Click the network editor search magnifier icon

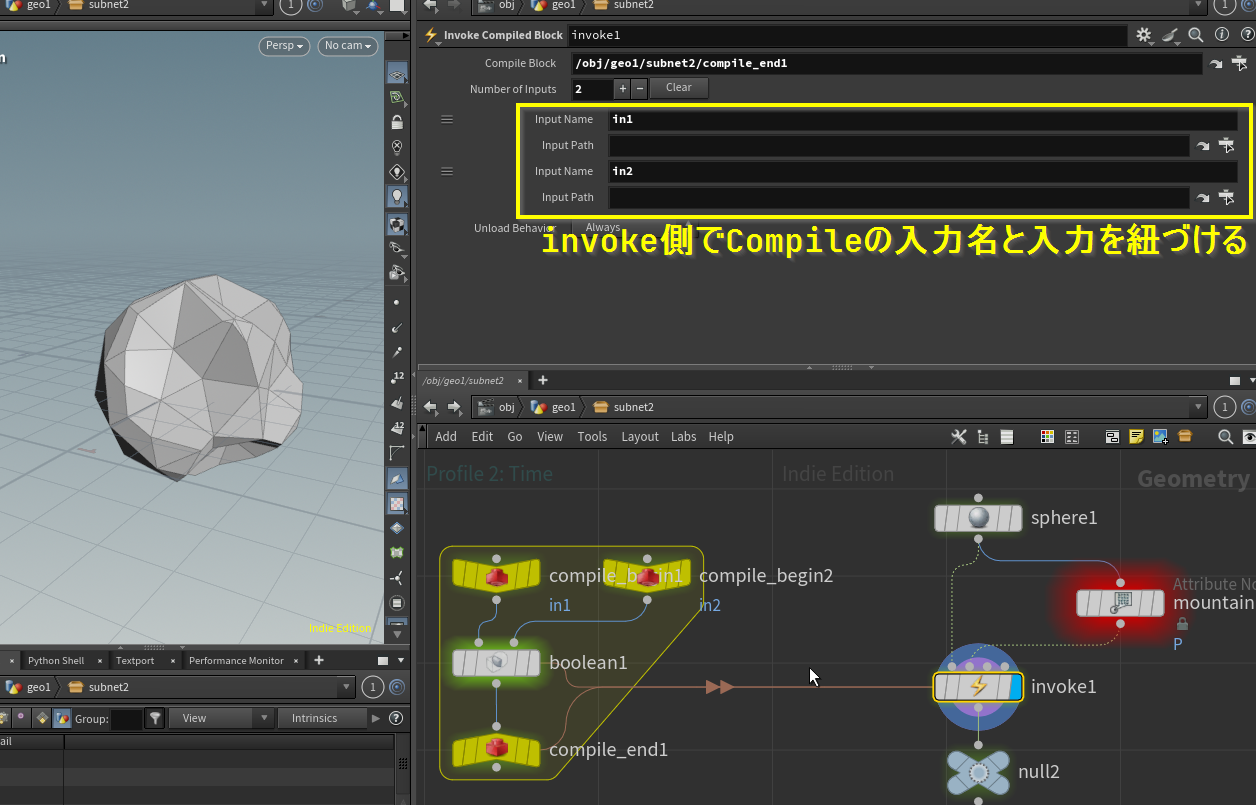tap(1225, 437)
